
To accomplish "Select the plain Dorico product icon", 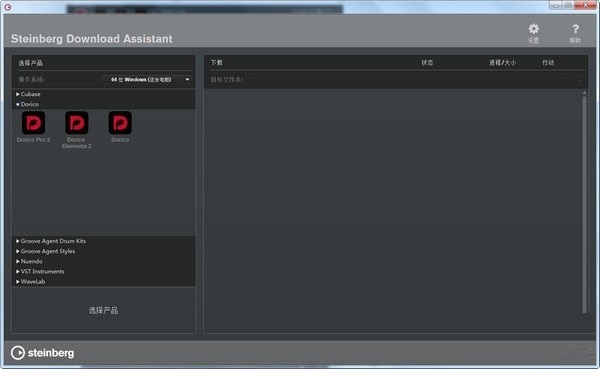I will 120,122.
